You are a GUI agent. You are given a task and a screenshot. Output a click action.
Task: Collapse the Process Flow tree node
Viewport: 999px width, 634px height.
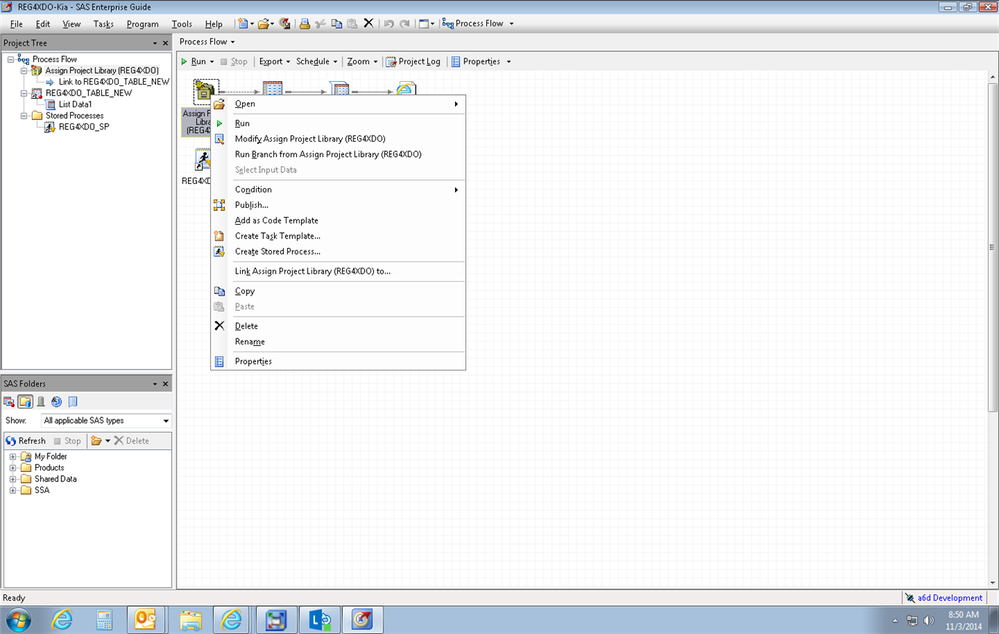(x=11, y=59)
